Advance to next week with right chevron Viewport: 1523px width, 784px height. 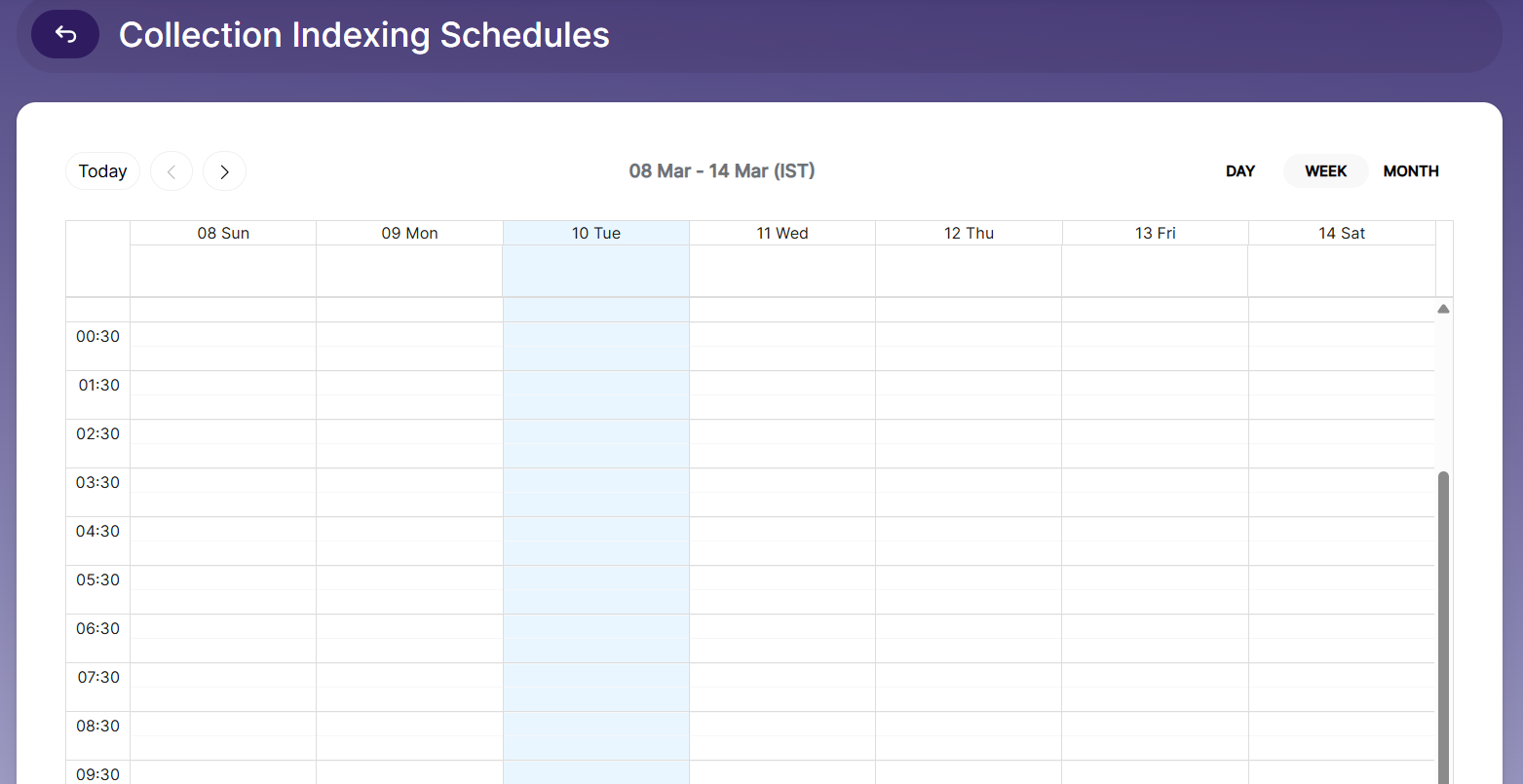pyautogui.click(x=224, y=171)
